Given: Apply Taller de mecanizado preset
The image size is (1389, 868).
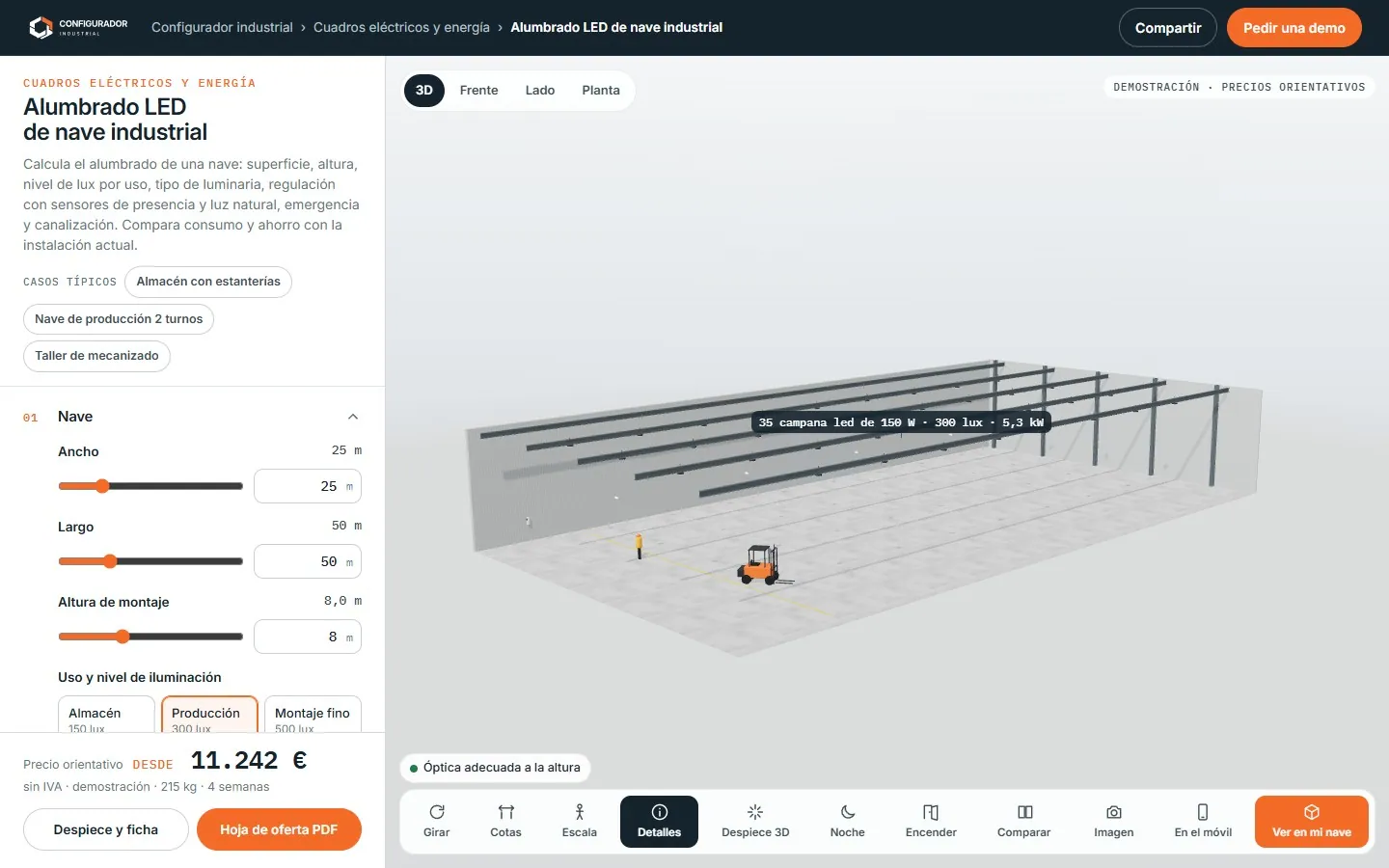Looking at the screenshot, I should tap(96, 356).
